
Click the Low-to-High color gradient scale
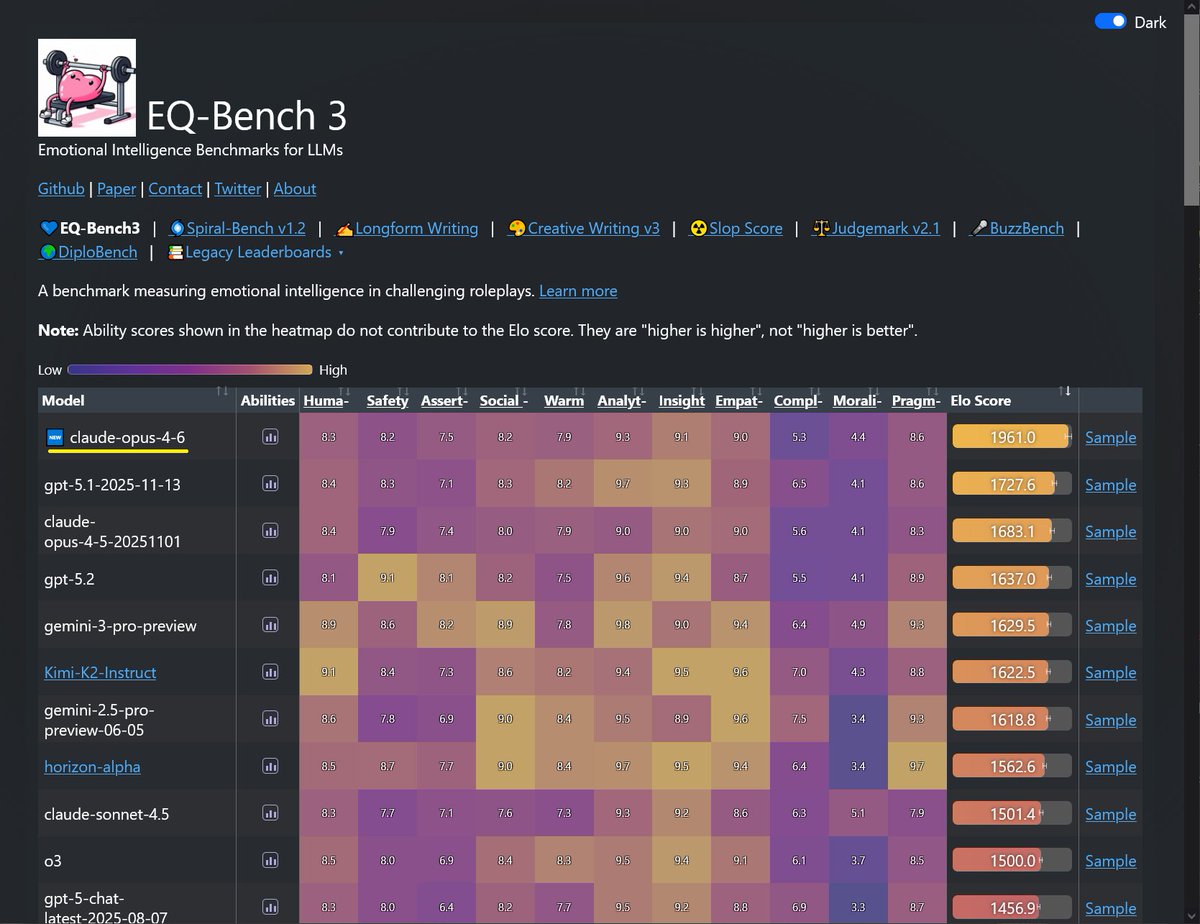pos(190,369)
